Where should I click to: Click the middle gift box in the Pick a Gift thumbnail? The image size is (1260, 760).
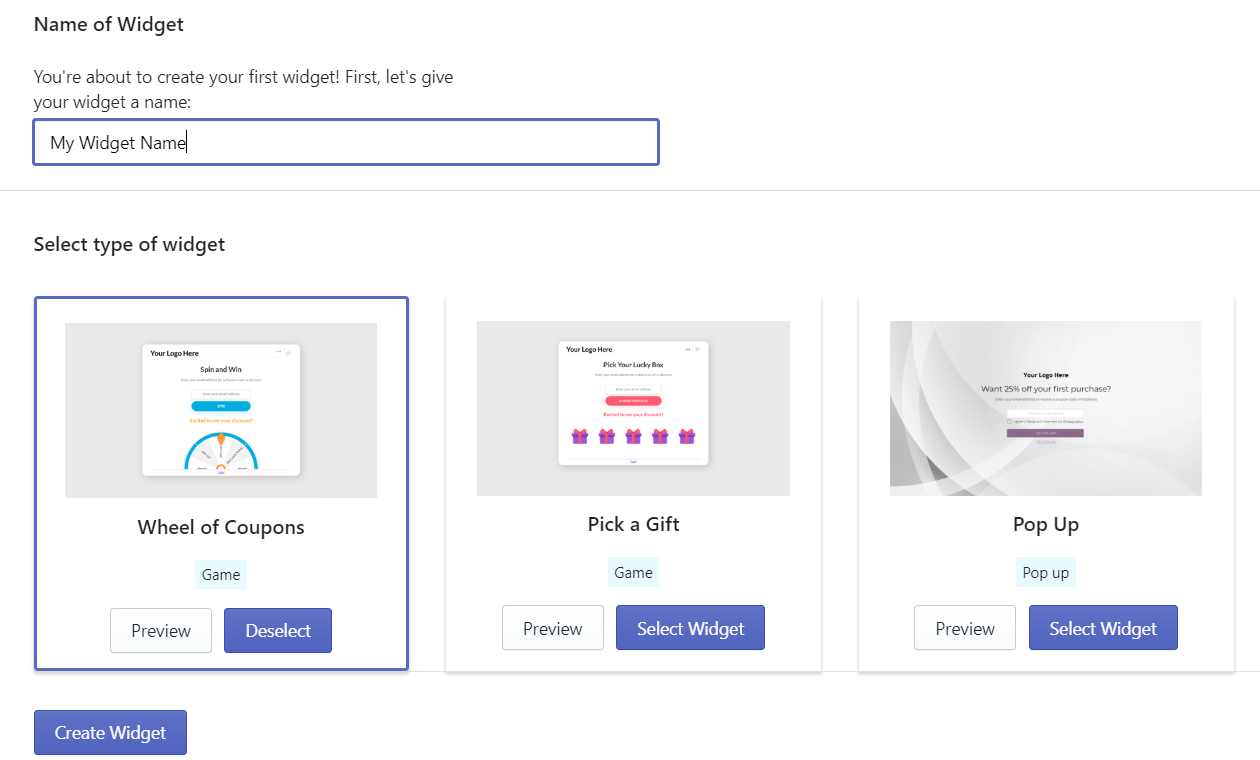633,436
